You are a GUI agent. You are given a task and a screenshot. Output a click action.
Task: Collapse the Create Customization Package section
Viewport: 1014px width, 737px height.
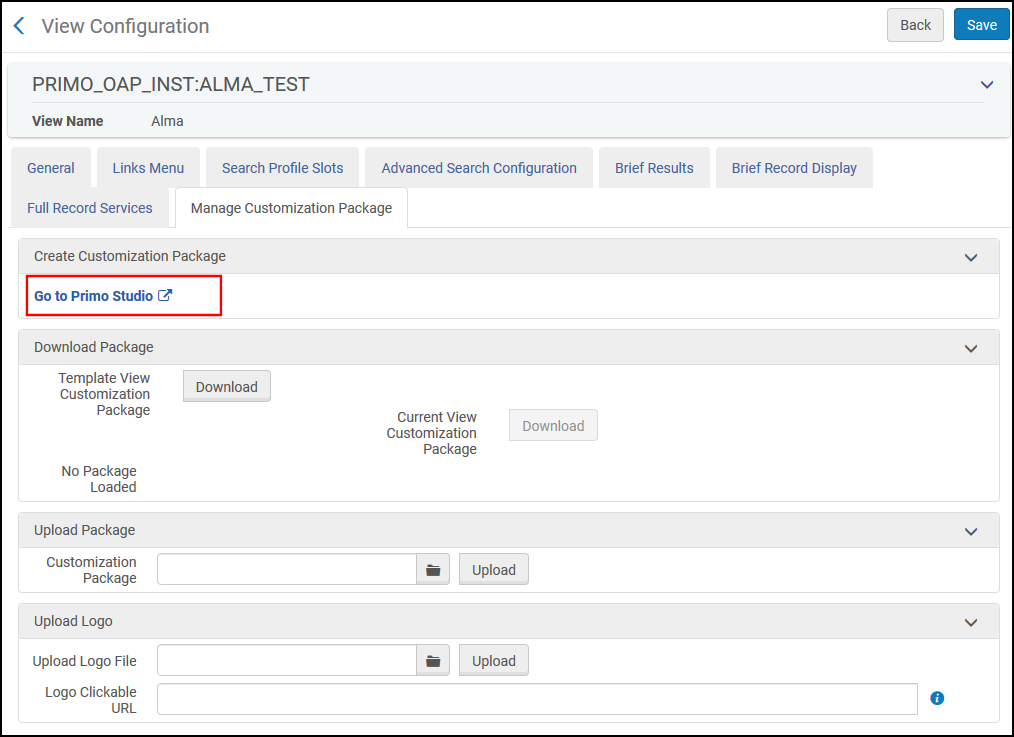tap(970, 257)
